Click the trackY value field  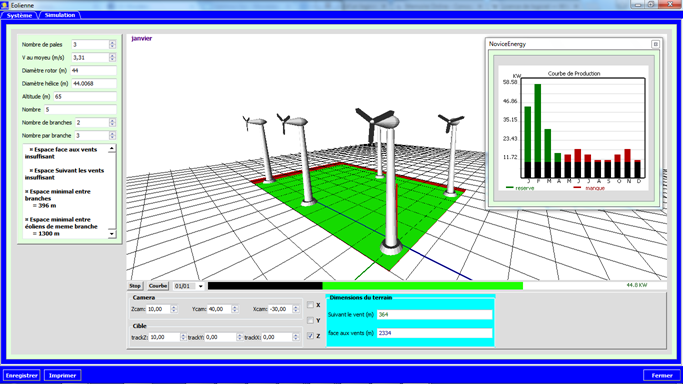click(x=220, y=337)
